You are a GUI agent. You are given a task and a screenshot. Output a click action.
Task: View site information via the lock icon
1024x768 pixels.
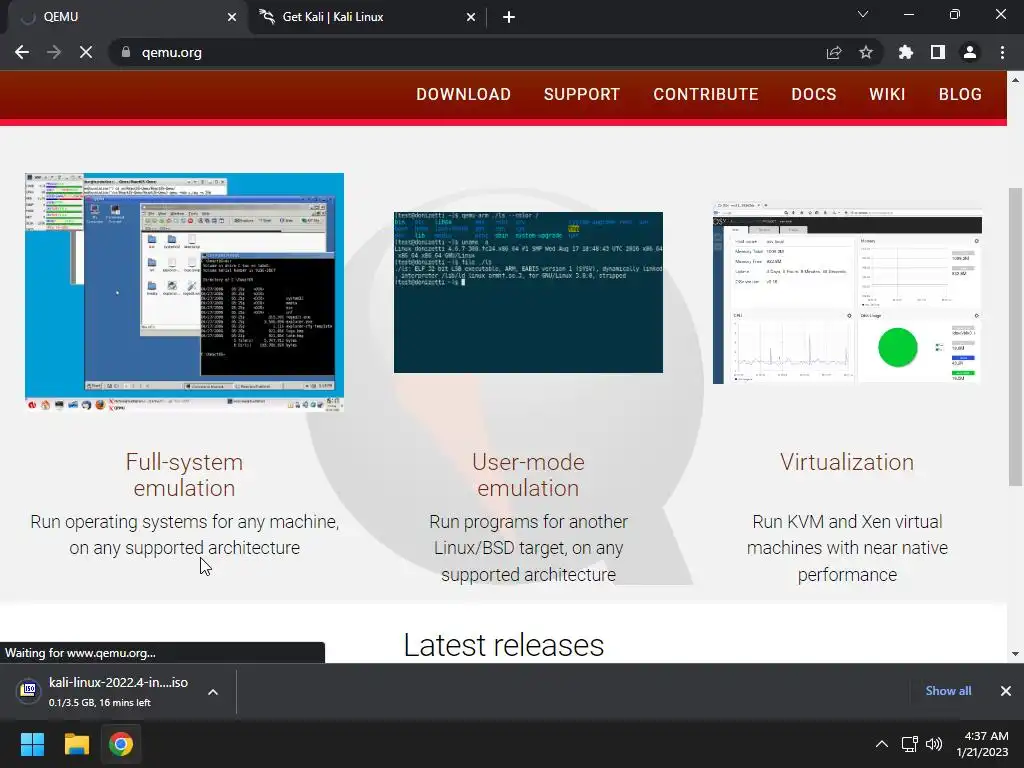126,52
